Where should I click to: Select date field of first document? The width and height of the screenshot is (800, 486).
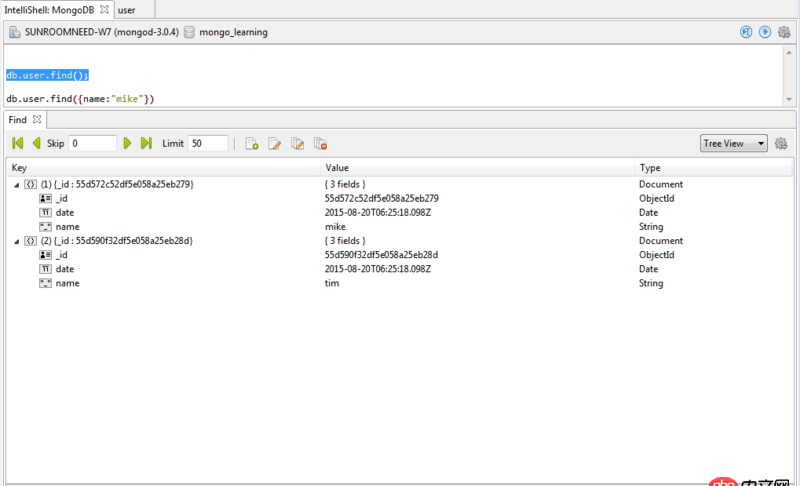(399, 213)
